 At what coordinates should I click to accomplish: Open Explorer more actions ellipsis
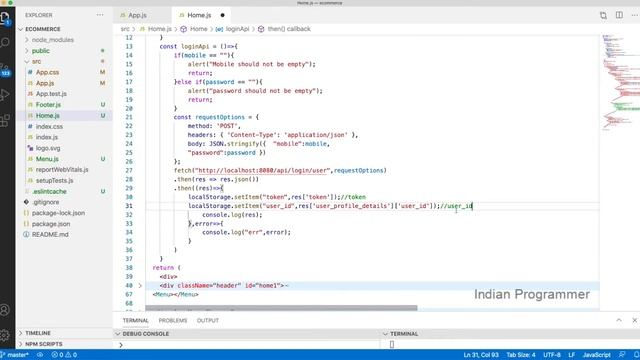click(x=100, y=15)
